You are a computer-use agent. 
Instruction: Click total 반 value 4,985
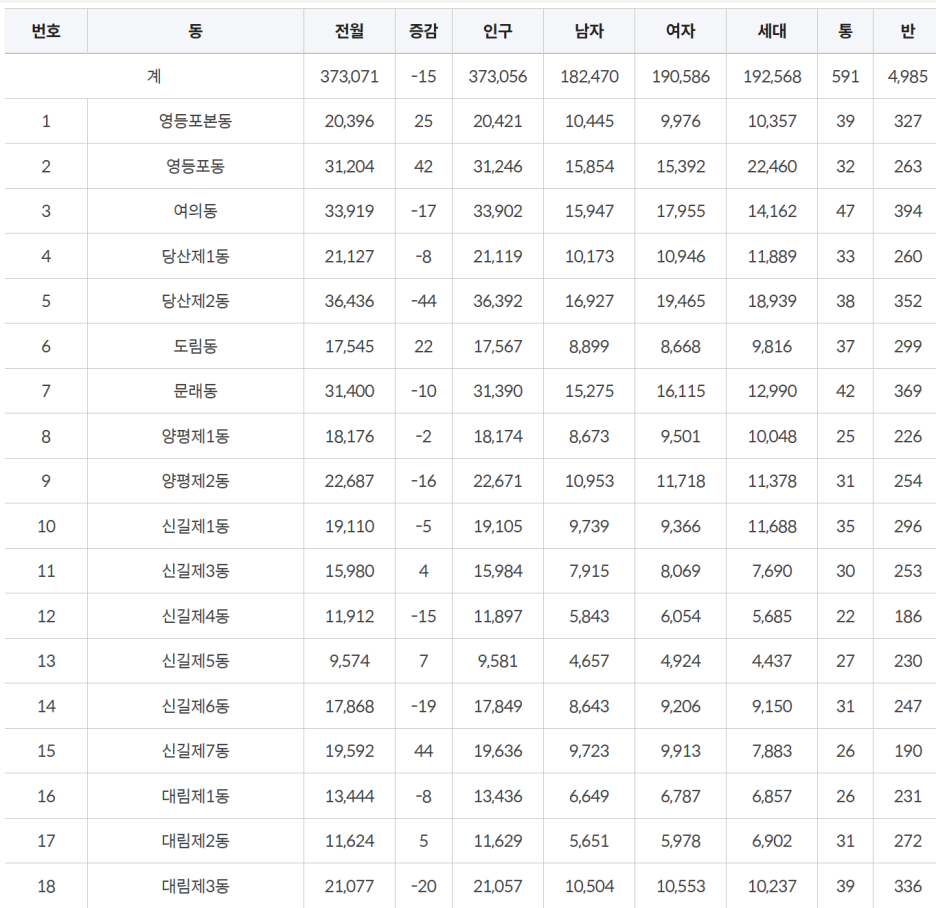(907, 76)
